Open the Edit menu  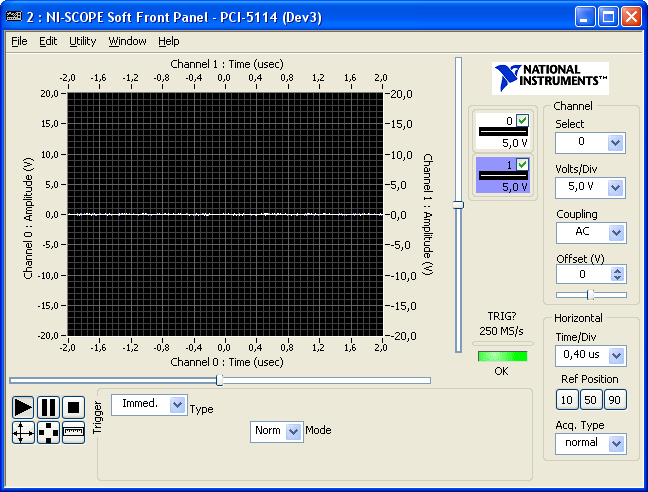[48, 41]
